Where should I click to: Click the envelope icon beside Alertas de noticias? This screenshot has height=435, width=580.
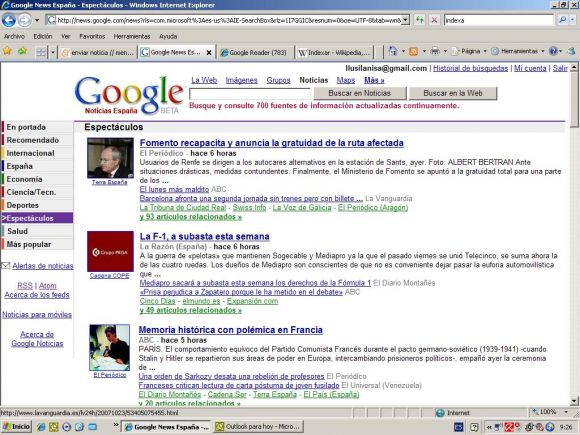pyautogui.click(x=6, y=265)
